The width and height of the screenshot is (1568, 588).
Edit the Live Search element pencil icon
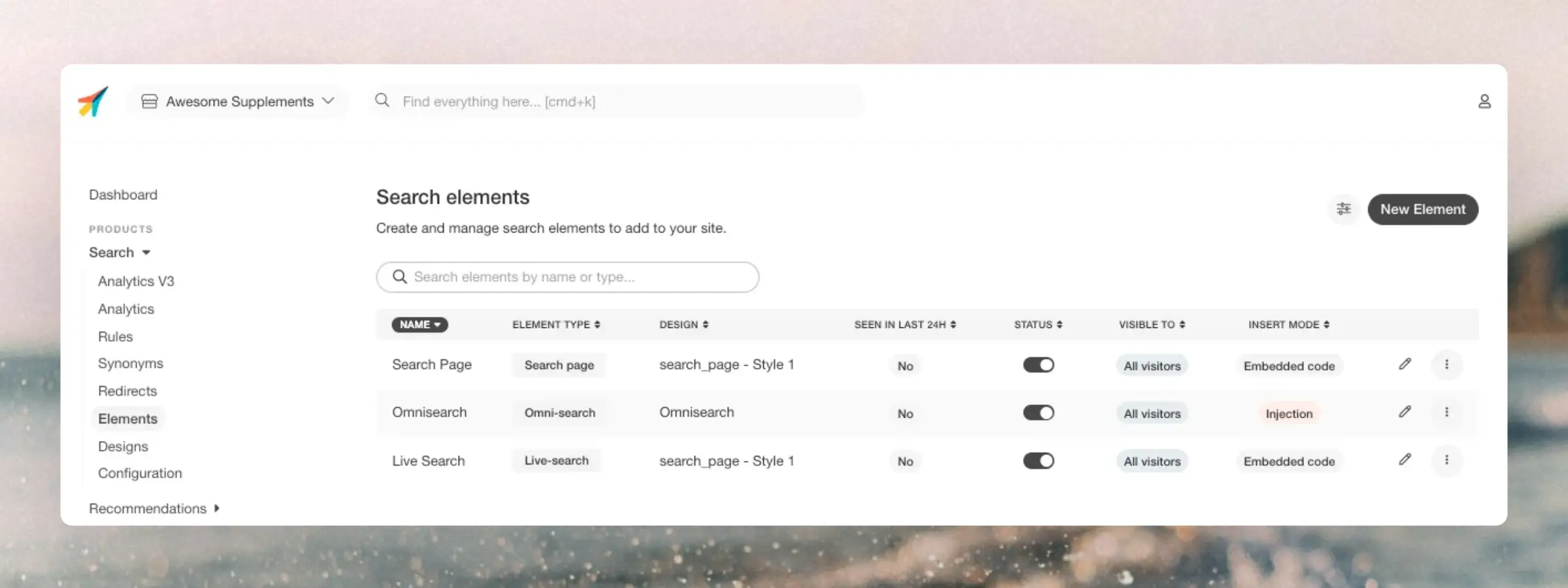click(1405, 460)
